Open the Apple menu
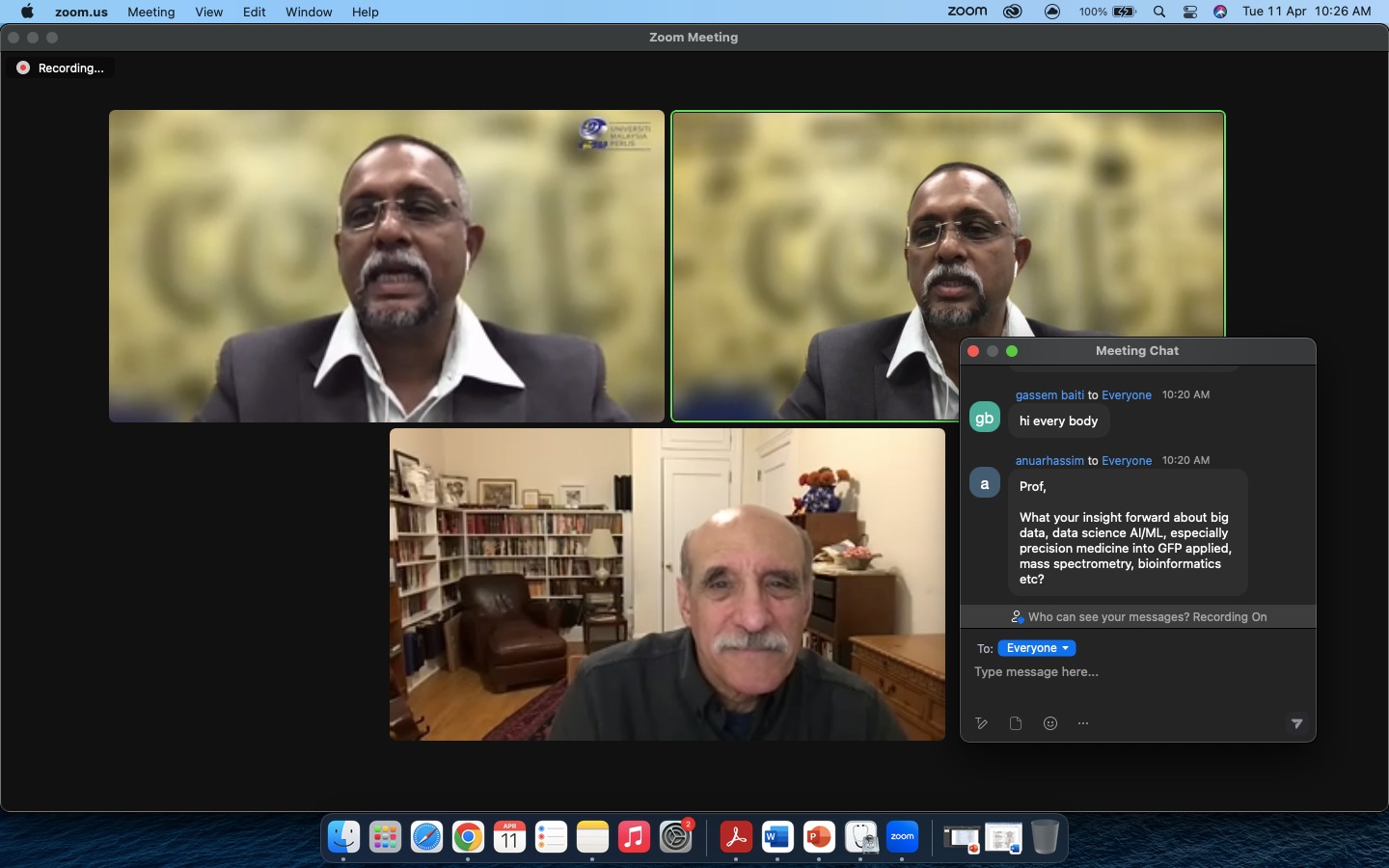This screenshot has height=868, width=1389. tap(27, 12)
